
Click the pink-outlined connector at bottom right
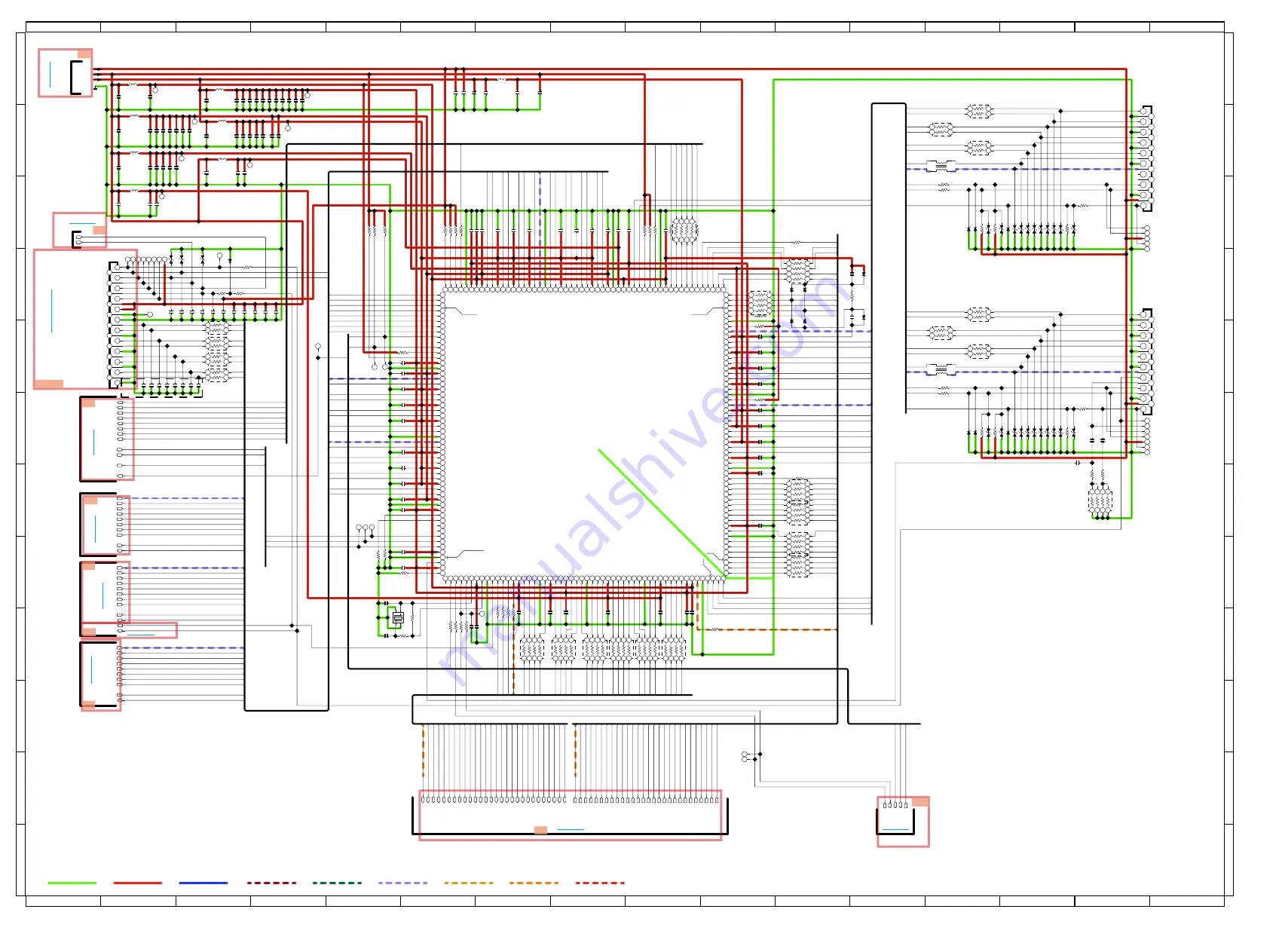coord(903,822)
